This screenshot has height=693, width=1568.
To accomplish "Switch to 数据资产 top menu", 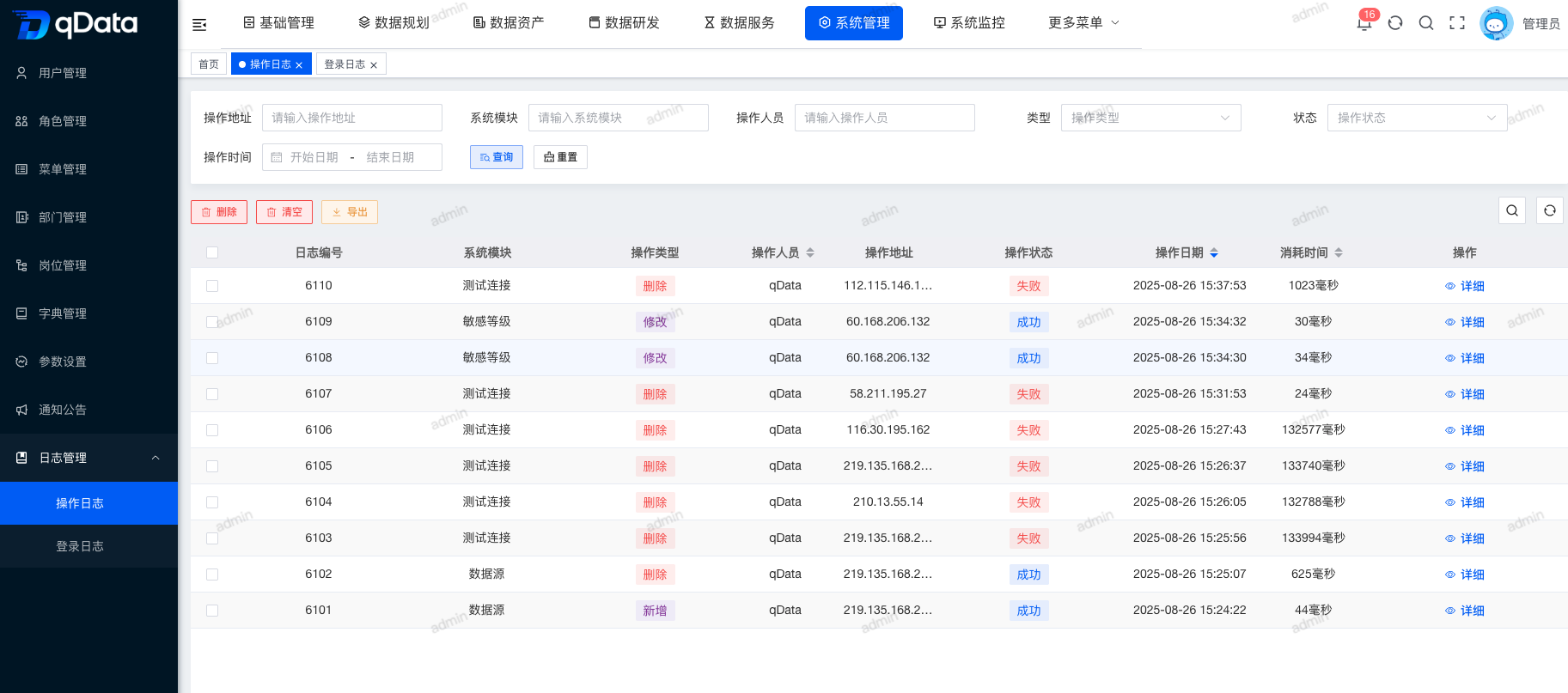I will tap(509, 23).
